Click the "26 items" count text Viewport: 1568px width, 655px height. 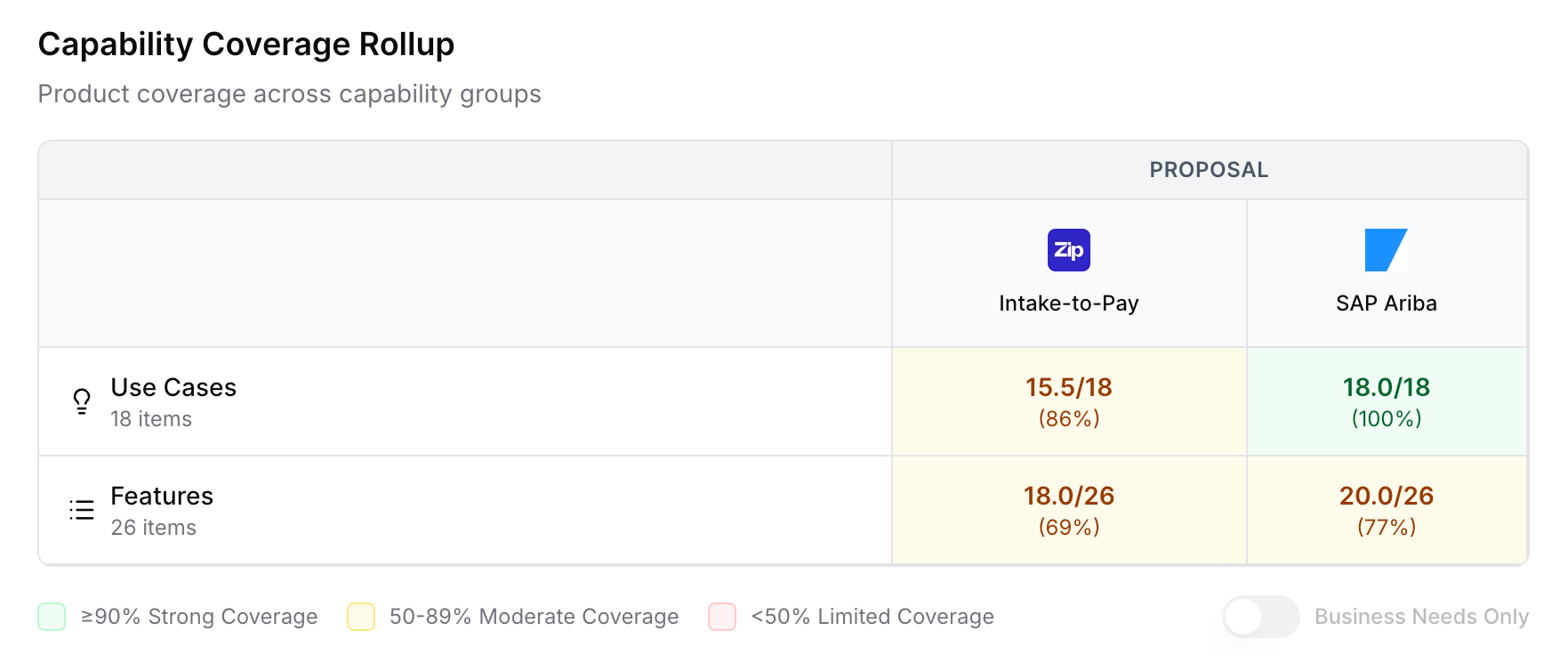[x=153, y=528]
